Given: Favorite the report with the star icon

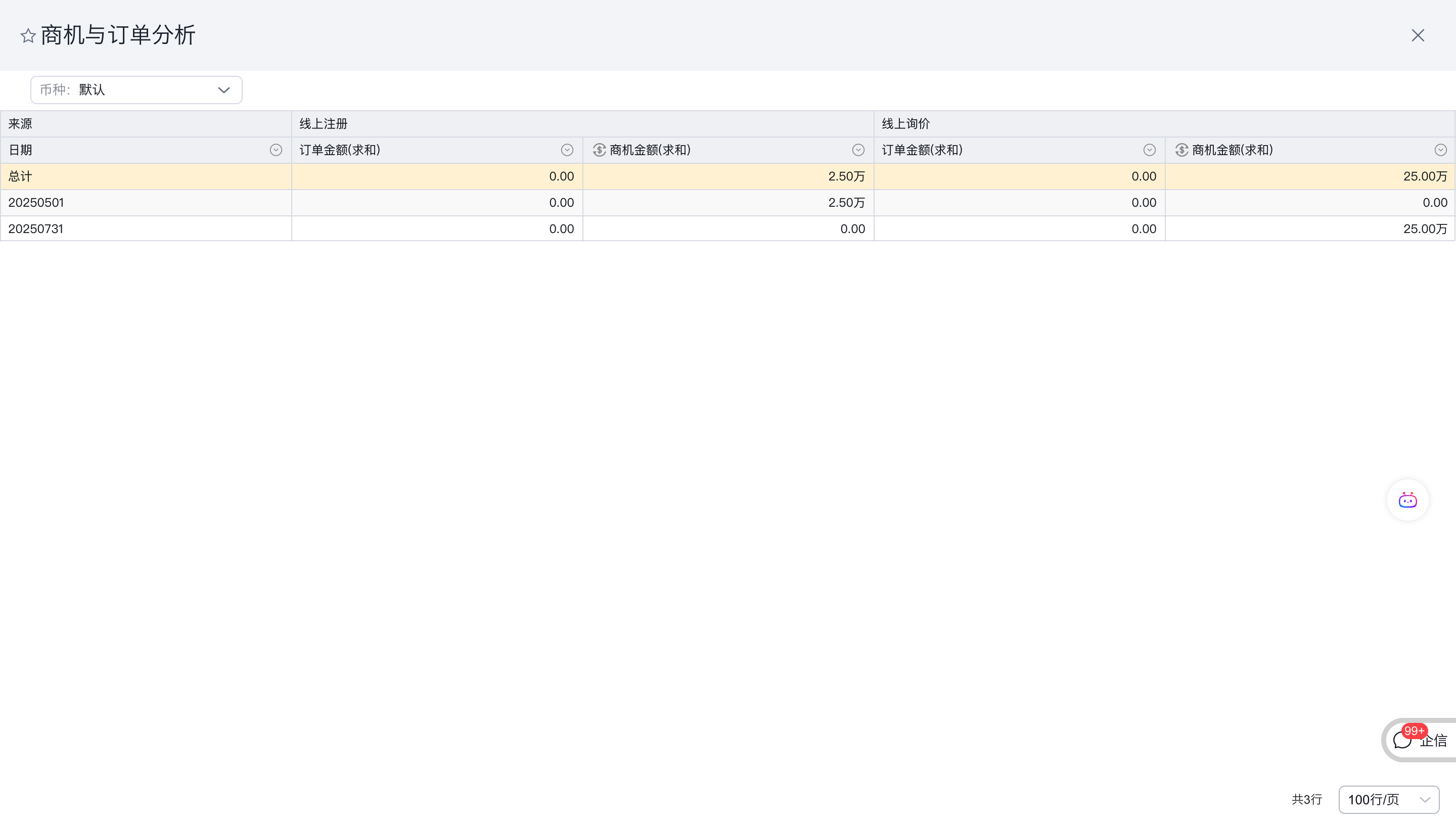Looking at the screenshot, I should tap(28, 36).
